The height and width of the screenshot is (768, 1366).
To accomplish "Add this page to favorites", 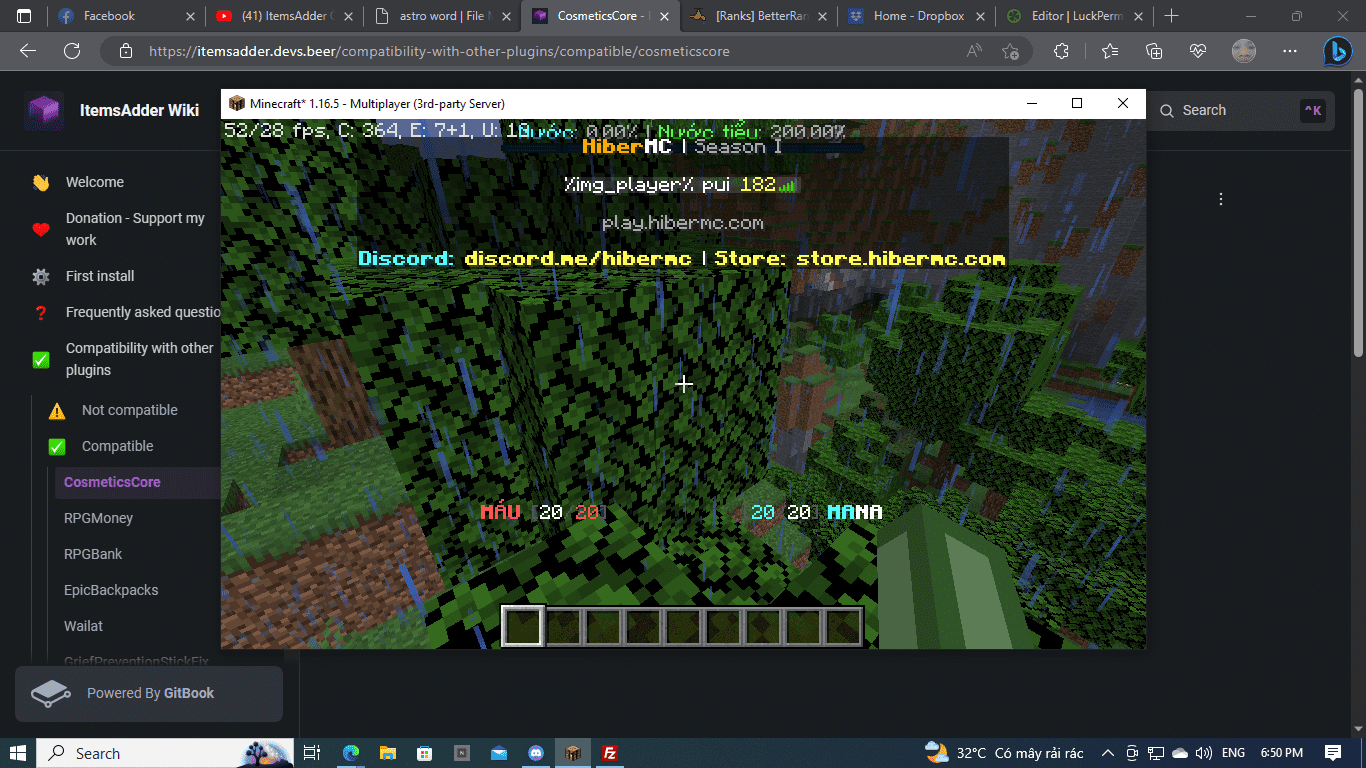I will point(1010,52).
